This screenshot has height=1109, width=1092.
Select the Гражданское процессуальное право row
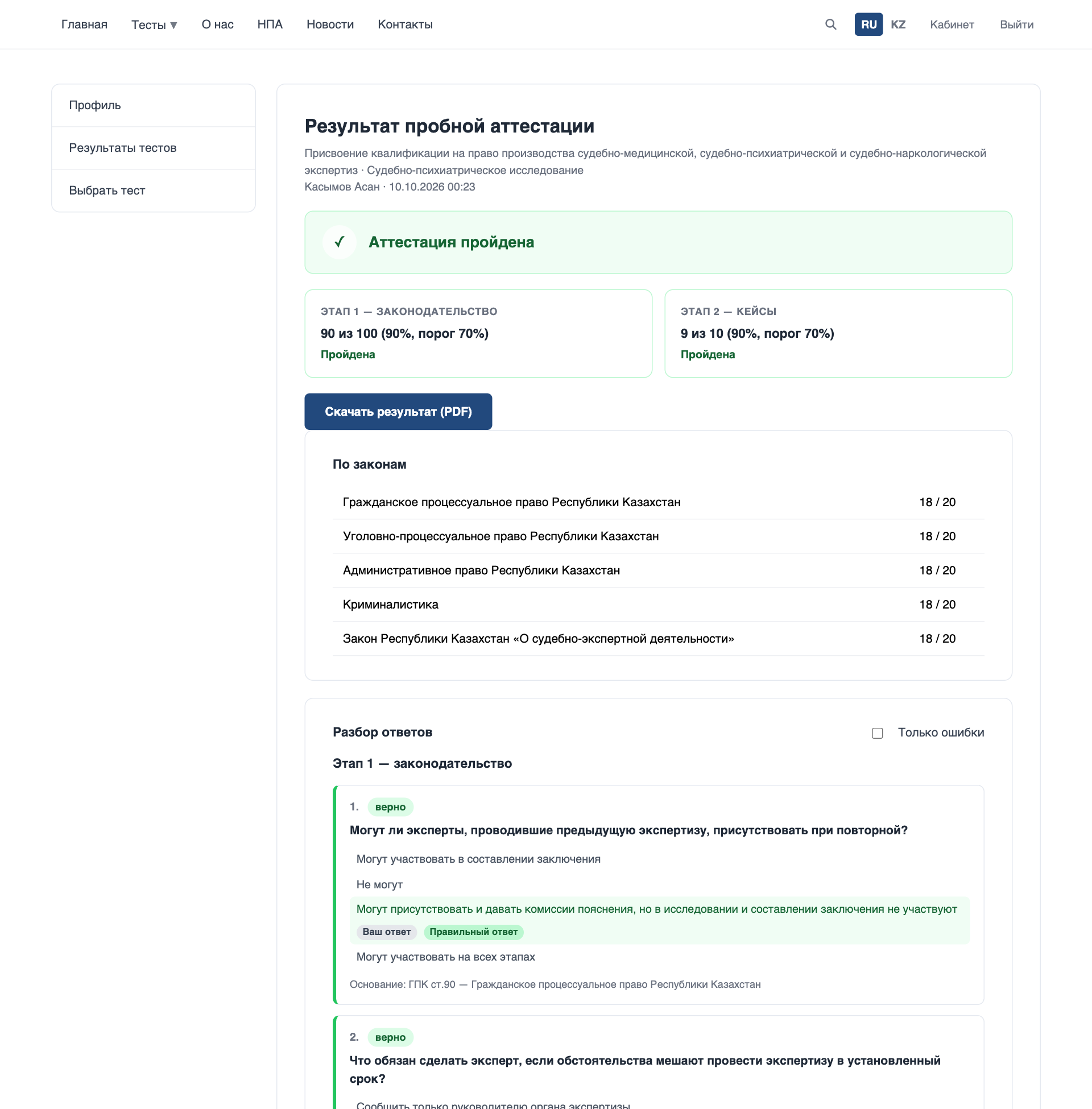(659, 502)
